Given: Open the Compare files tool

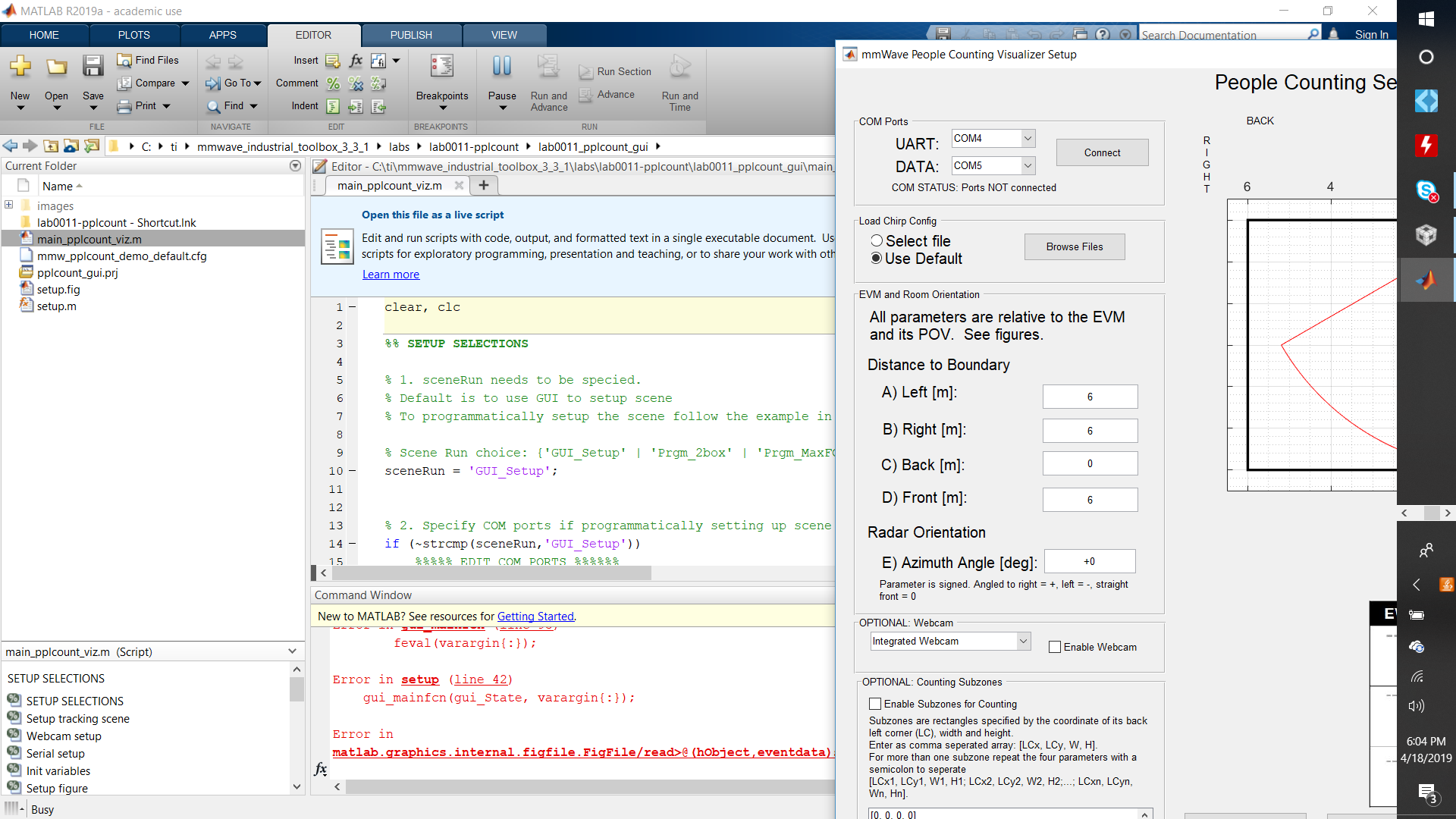Looking at the screenshot, I should tap(146, 83).
